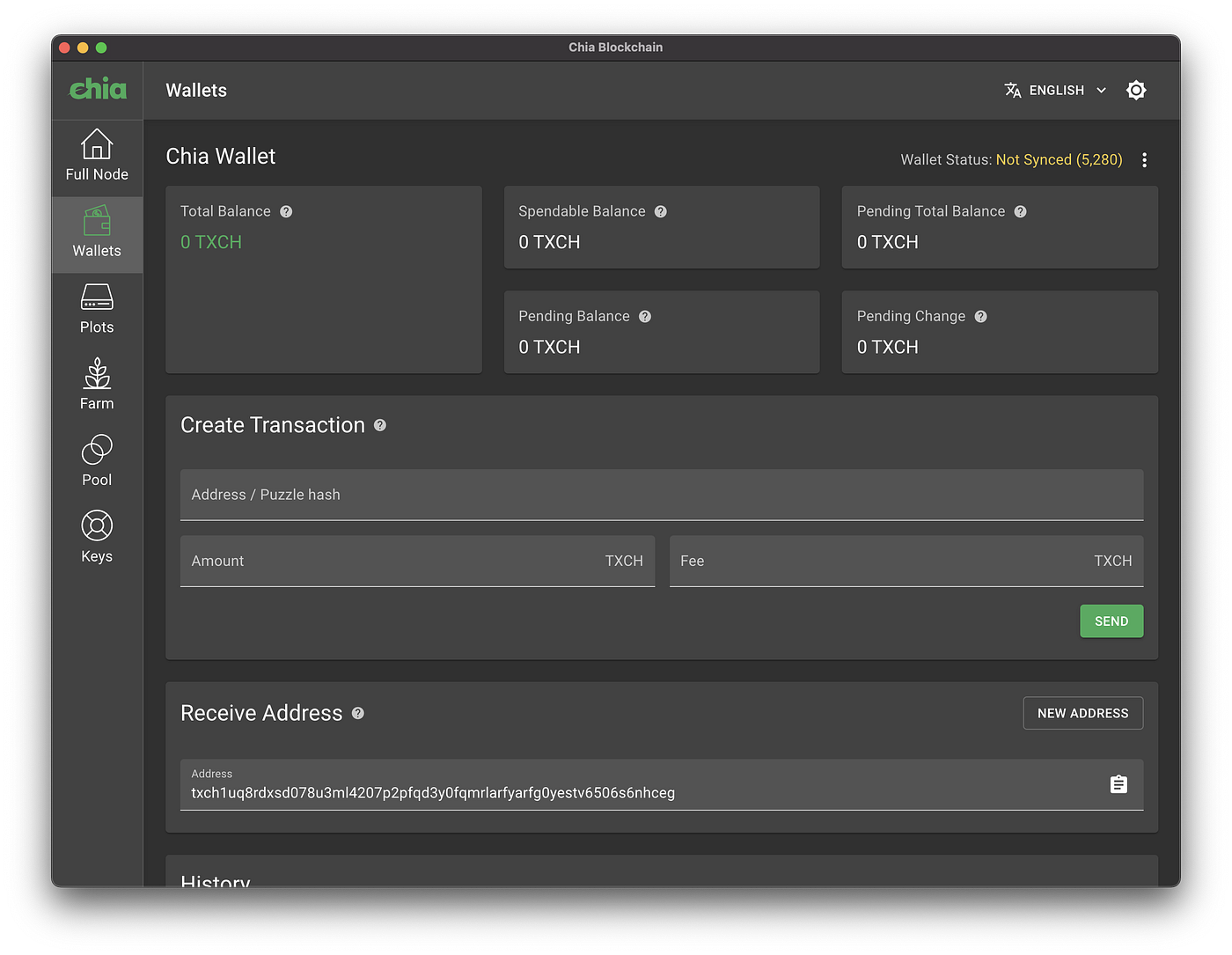Viewport: 1232px width, 955px height.
Task: Open the Keys section
Action: [x=97, y=539]
